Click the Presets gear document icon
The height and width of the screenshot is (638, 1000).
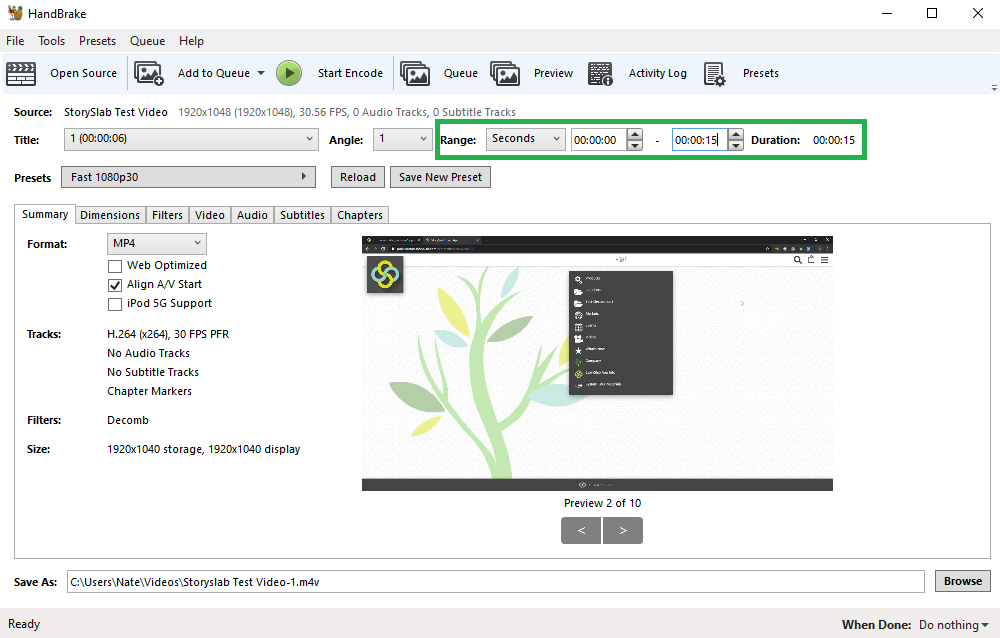click(x=714, y=73)
